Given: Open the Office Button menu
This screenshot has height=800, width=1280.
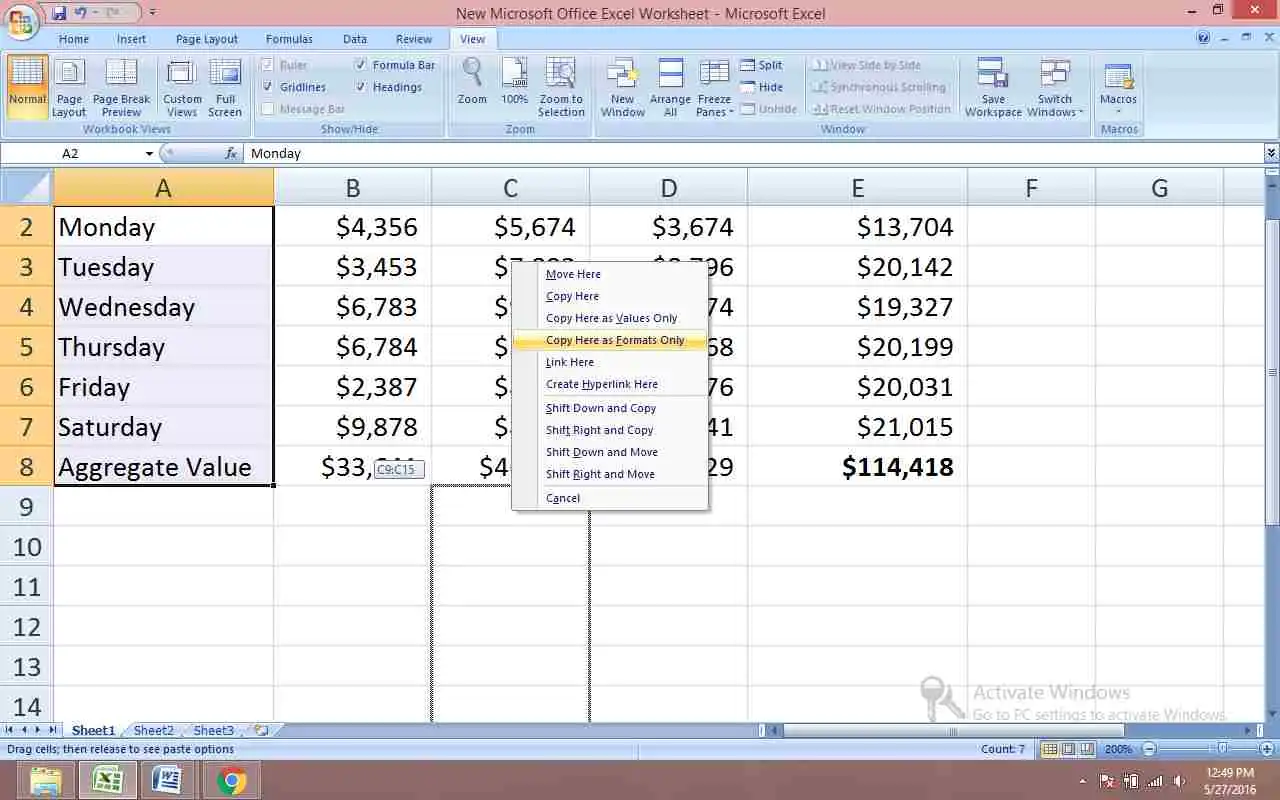Looking at the screenshot, I should pos(21,20).
